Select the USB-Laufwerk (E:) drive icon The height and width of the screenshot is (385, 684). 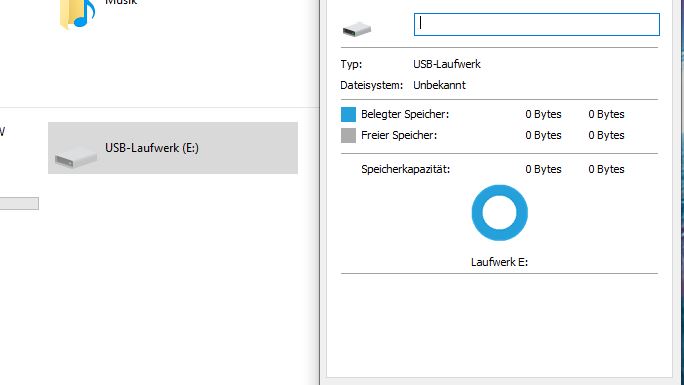click(76, 158)
